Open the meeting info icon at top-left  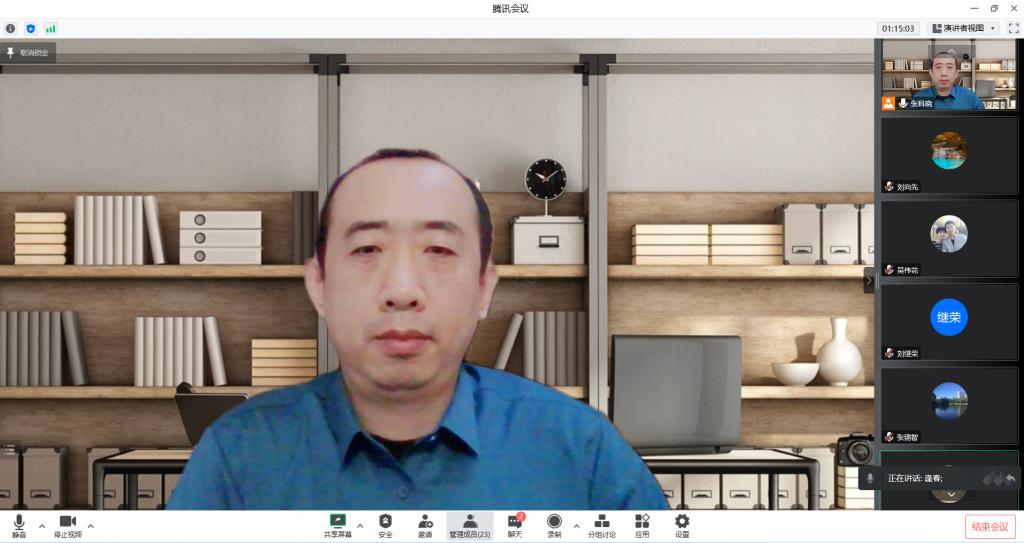pyautogui.click(x=11, y=29)
